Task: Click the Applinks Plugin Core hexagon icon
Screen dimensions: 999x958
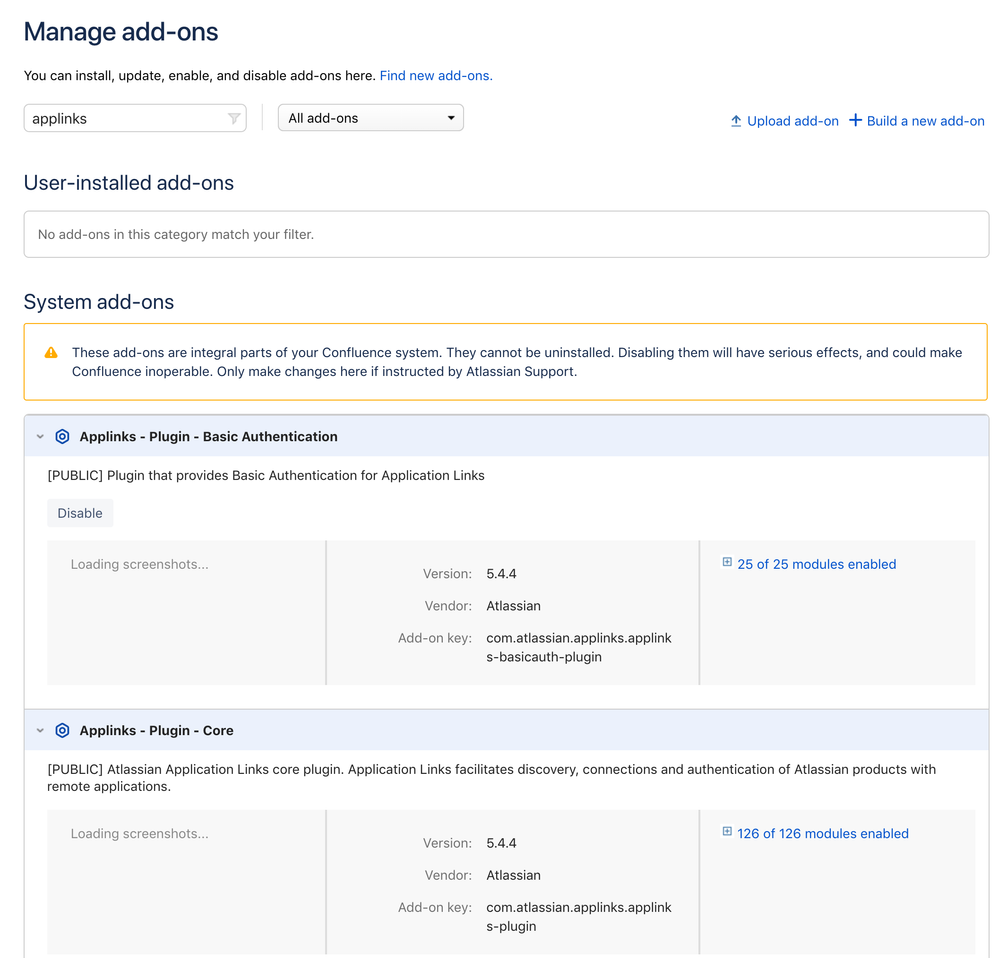Action: 62,731
